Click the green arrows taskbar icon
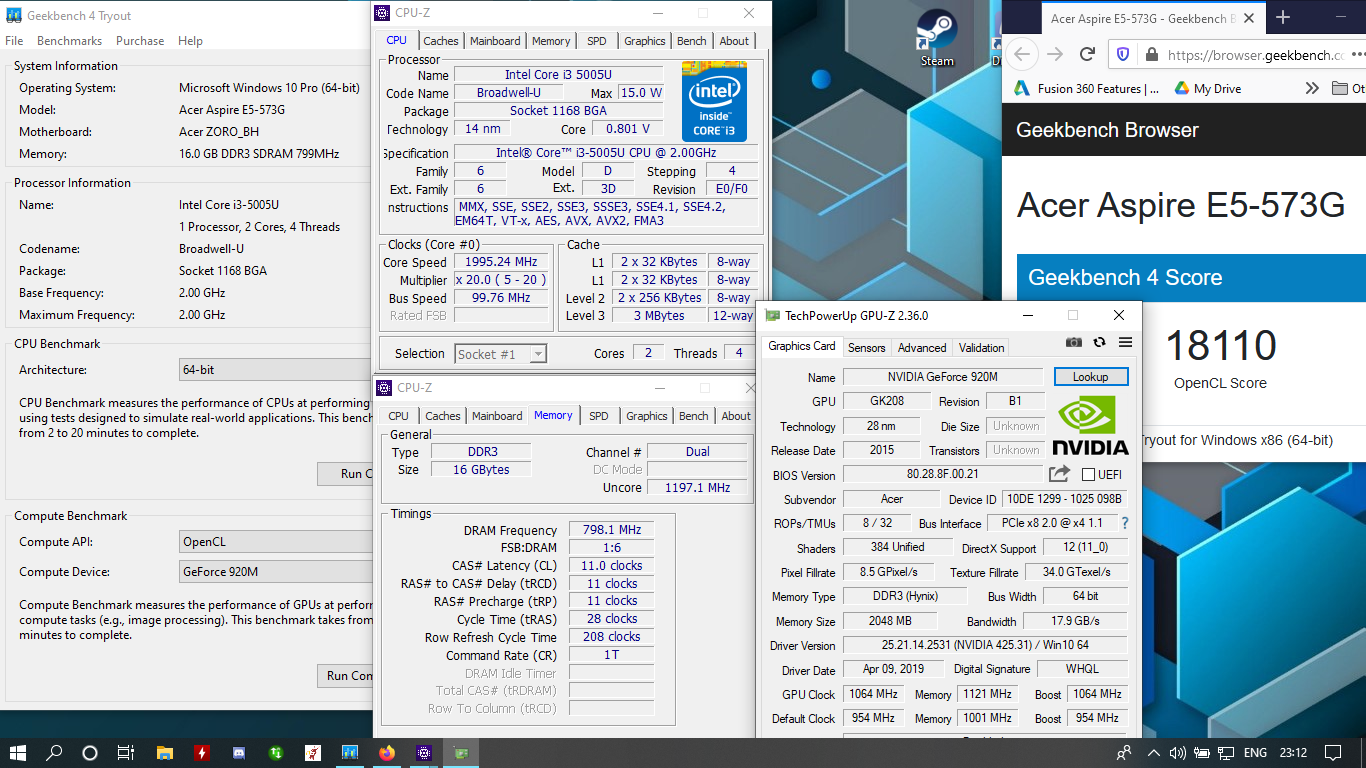The height and width of the screenshot is (768, 1366). 276,752
